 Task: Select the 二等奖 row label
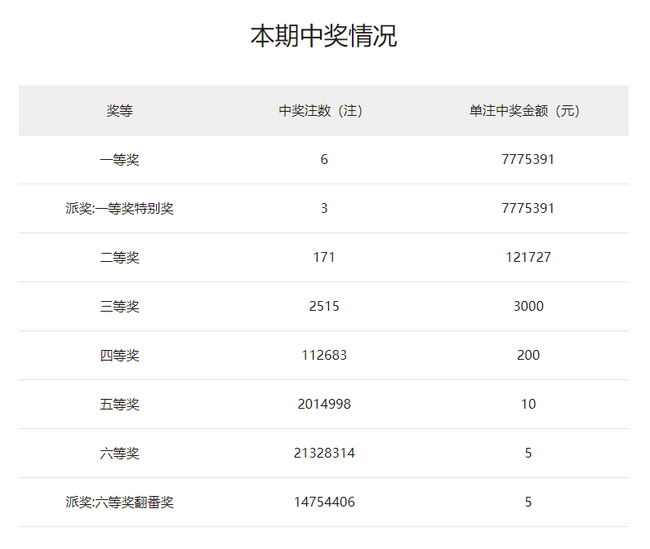(x=119, y=258)
